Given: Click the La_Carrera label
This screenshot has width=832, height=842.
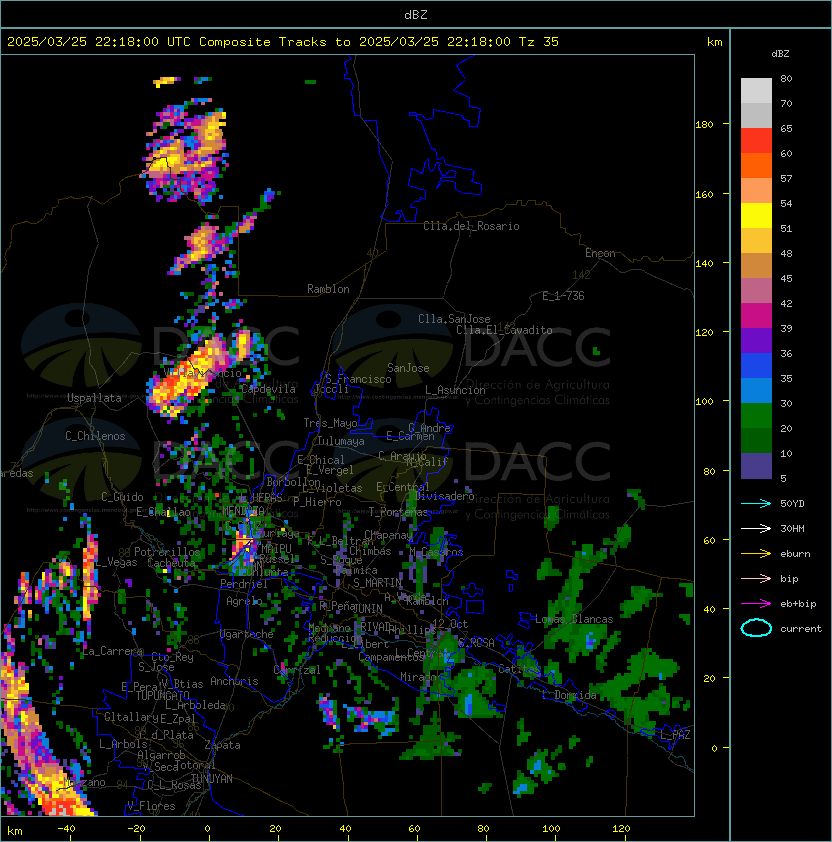Looking at the screenshot, I should 113,651.
